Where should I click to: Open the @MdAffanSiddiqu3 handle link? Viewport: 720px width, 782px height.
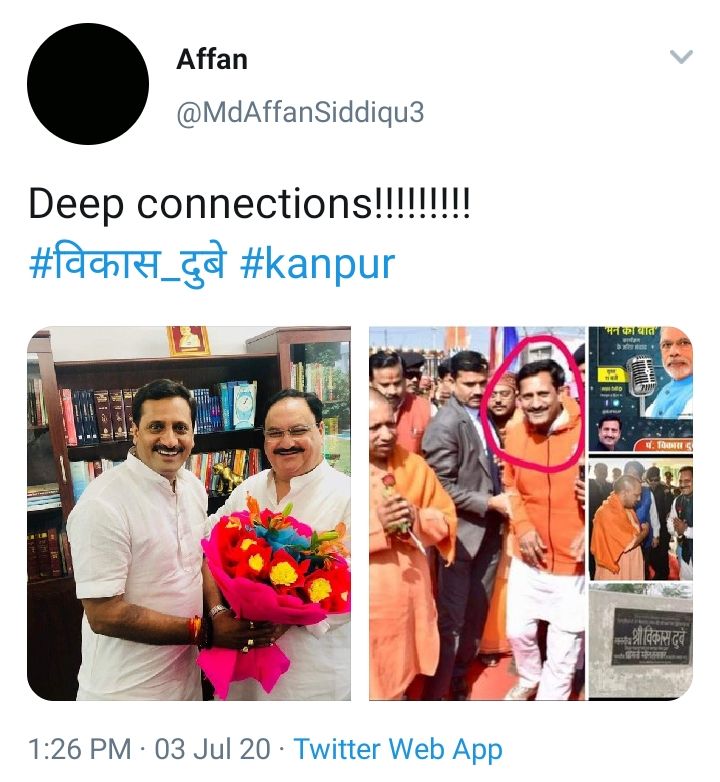[x=300, y=112]
